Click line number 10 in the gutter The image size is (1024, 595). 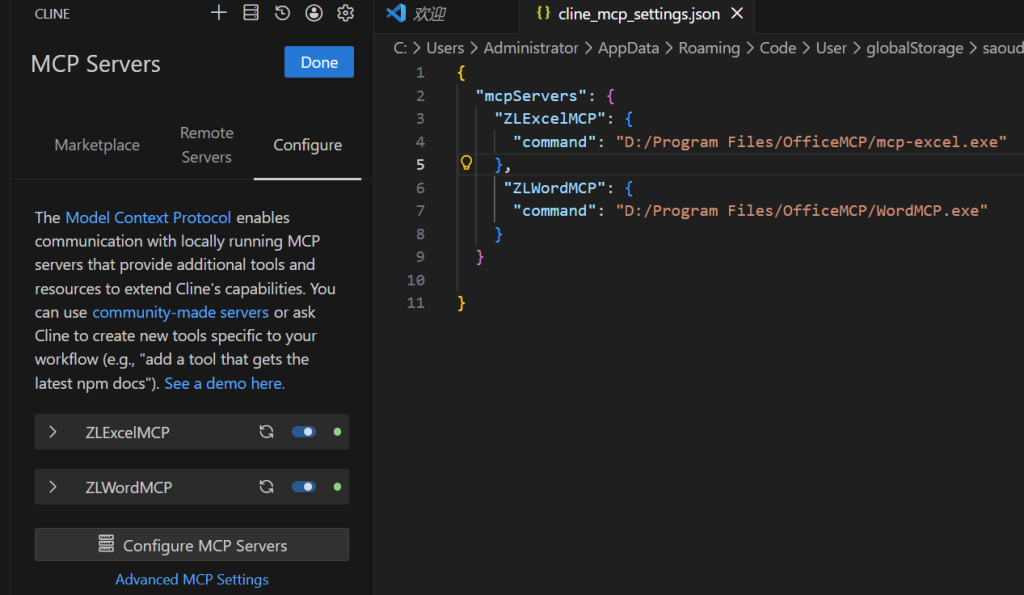(x=416, y=280)
